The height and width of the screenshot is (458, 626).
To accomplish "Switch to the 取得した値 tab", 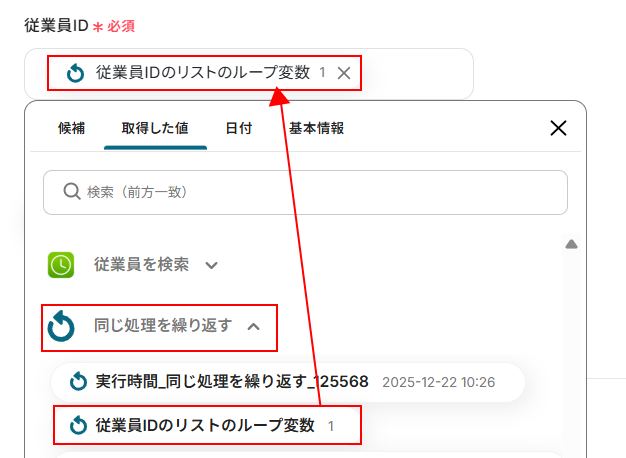I will tap(155, 128).
